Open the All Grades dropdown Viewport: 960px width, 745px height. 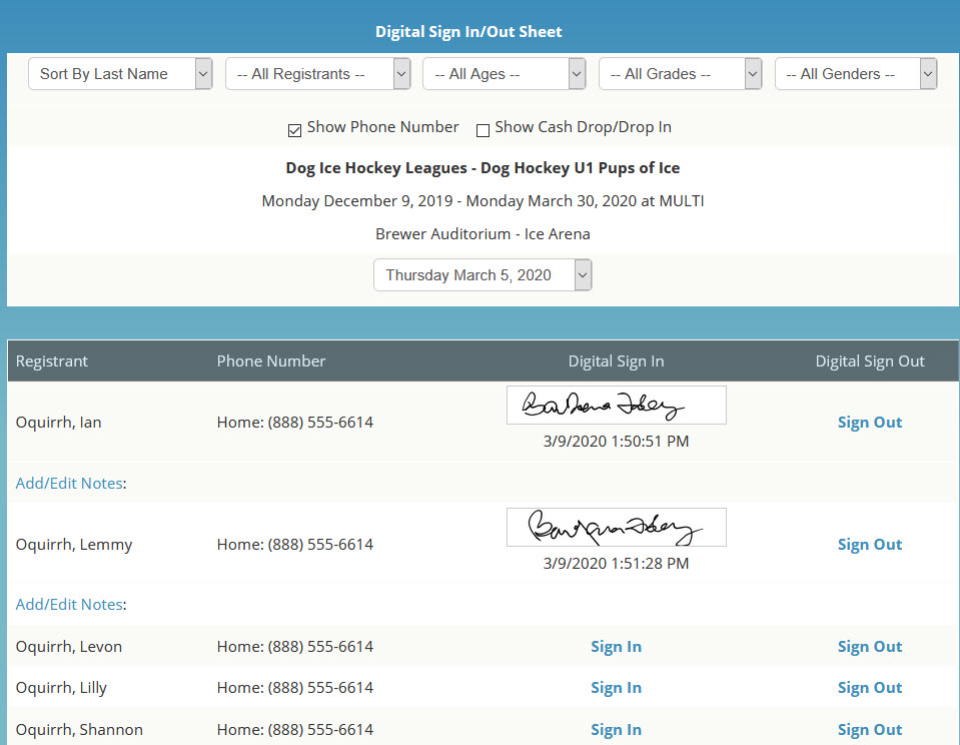pyautogui.click(x=680, y=73)
